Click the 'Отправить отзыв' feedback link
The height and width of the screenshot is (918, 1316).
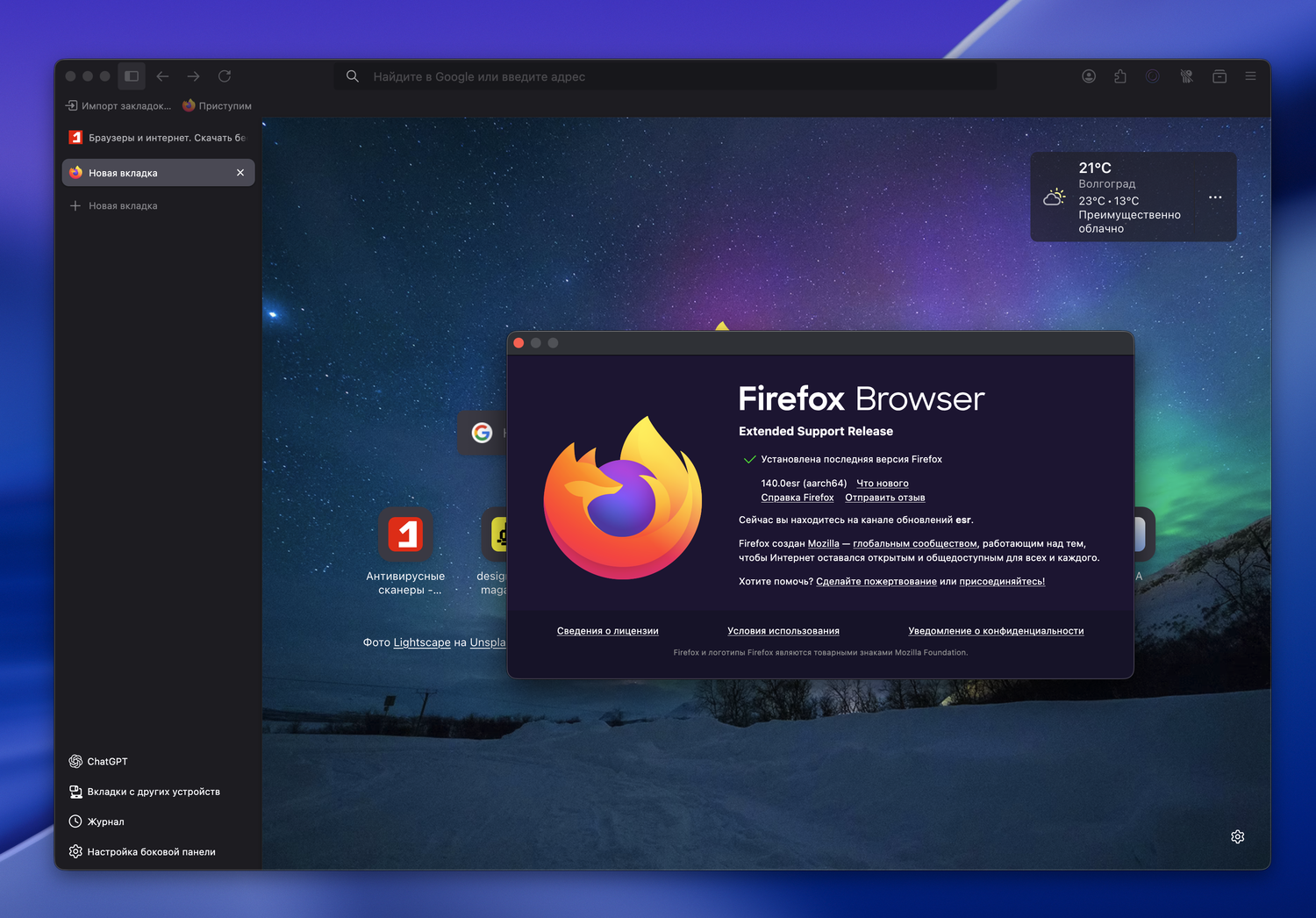885,498
